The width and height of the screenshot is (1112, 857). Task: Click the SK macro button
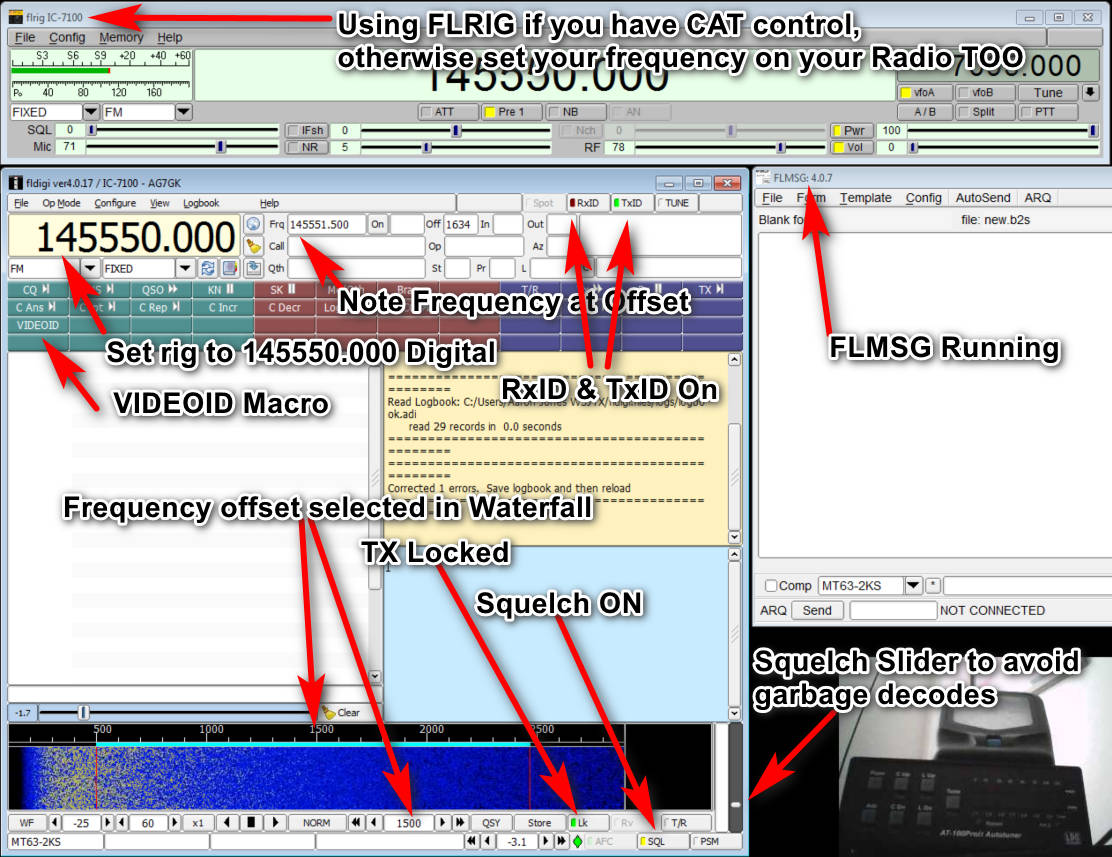[284, 289]
